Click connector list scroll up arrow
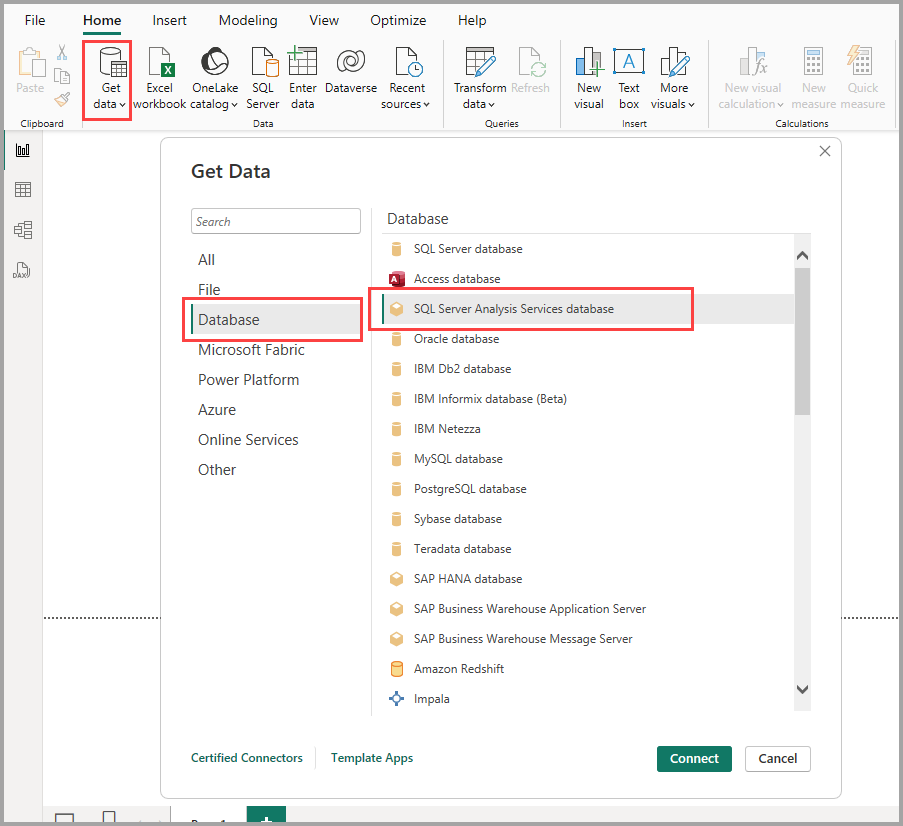Screen dimensions: 903x826 802,255
